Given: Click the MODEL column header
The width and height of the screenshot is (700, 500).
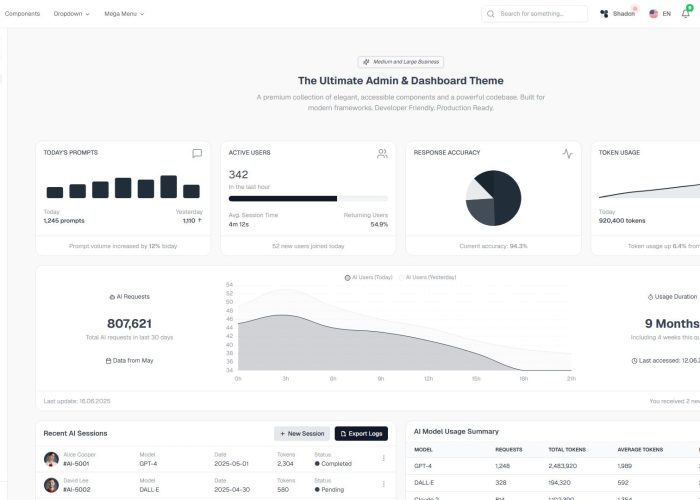Looking at the screenshot, I should coord(423,450).
